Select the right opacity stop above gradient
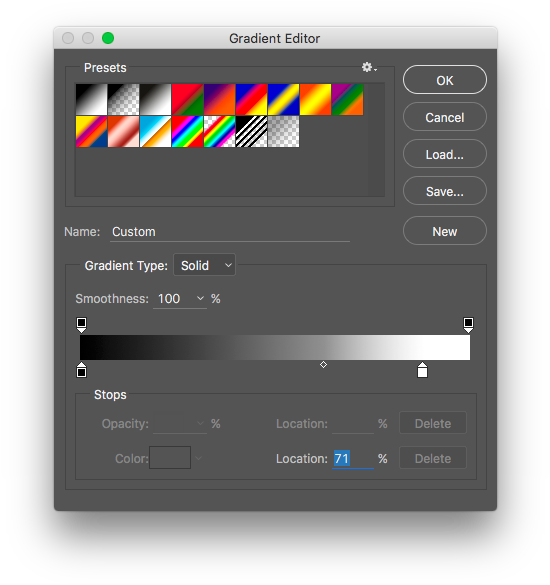Viewport: 550px width, 585px height. [468, 325]
